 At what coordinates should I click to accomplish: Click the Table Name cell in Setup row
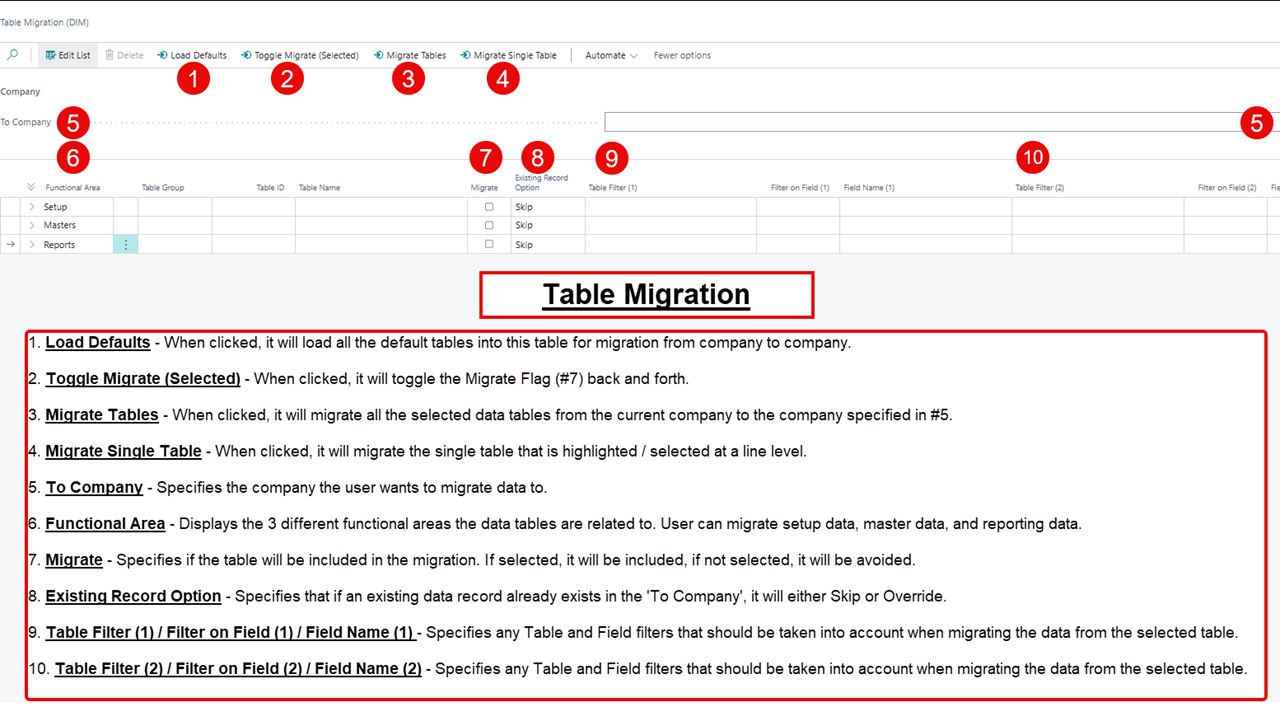tap(381, 207)
